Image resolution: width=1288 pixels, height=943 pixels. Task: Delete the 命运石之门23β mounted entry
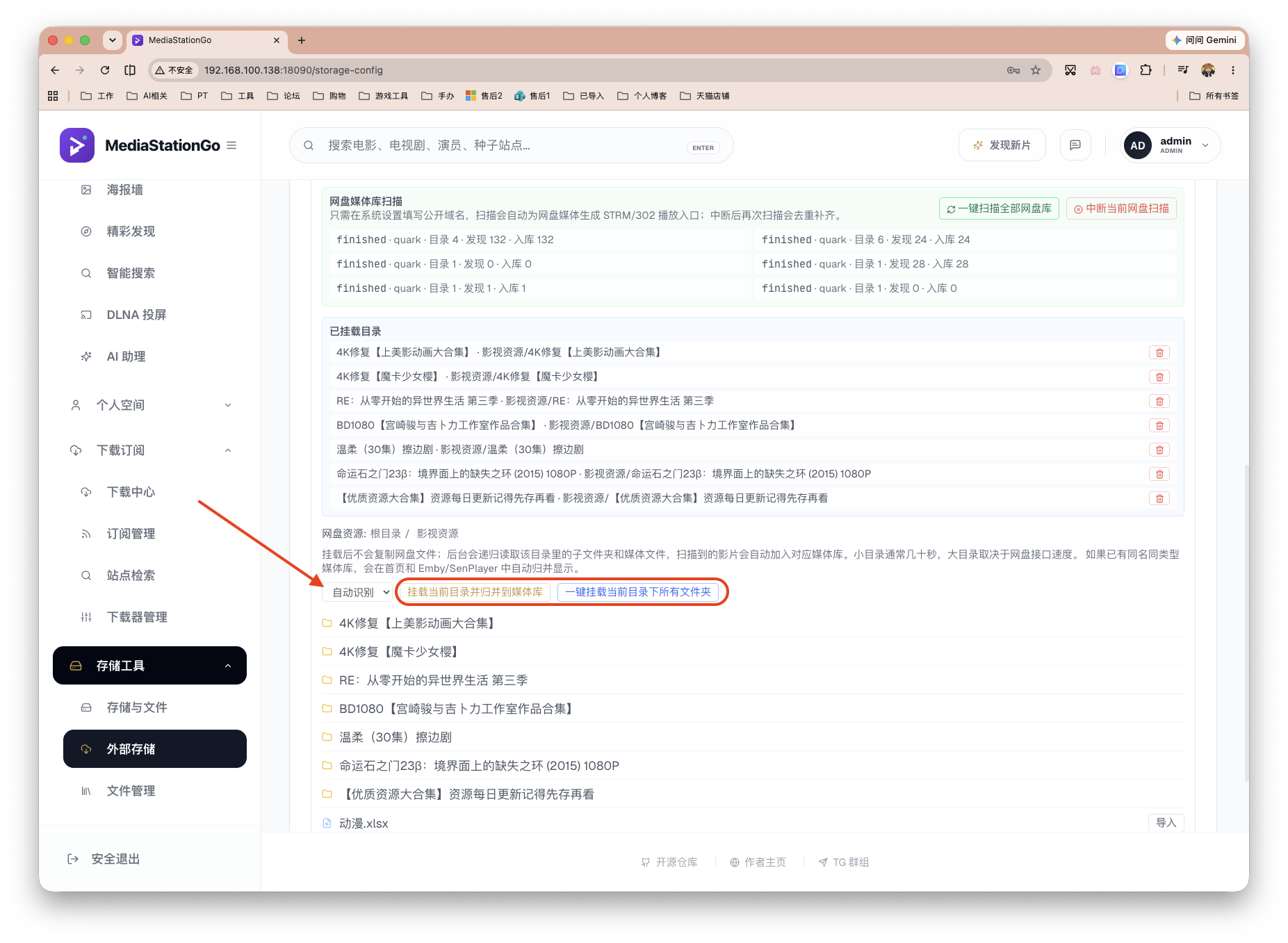pyautogui.click(x=1159, y=475)
